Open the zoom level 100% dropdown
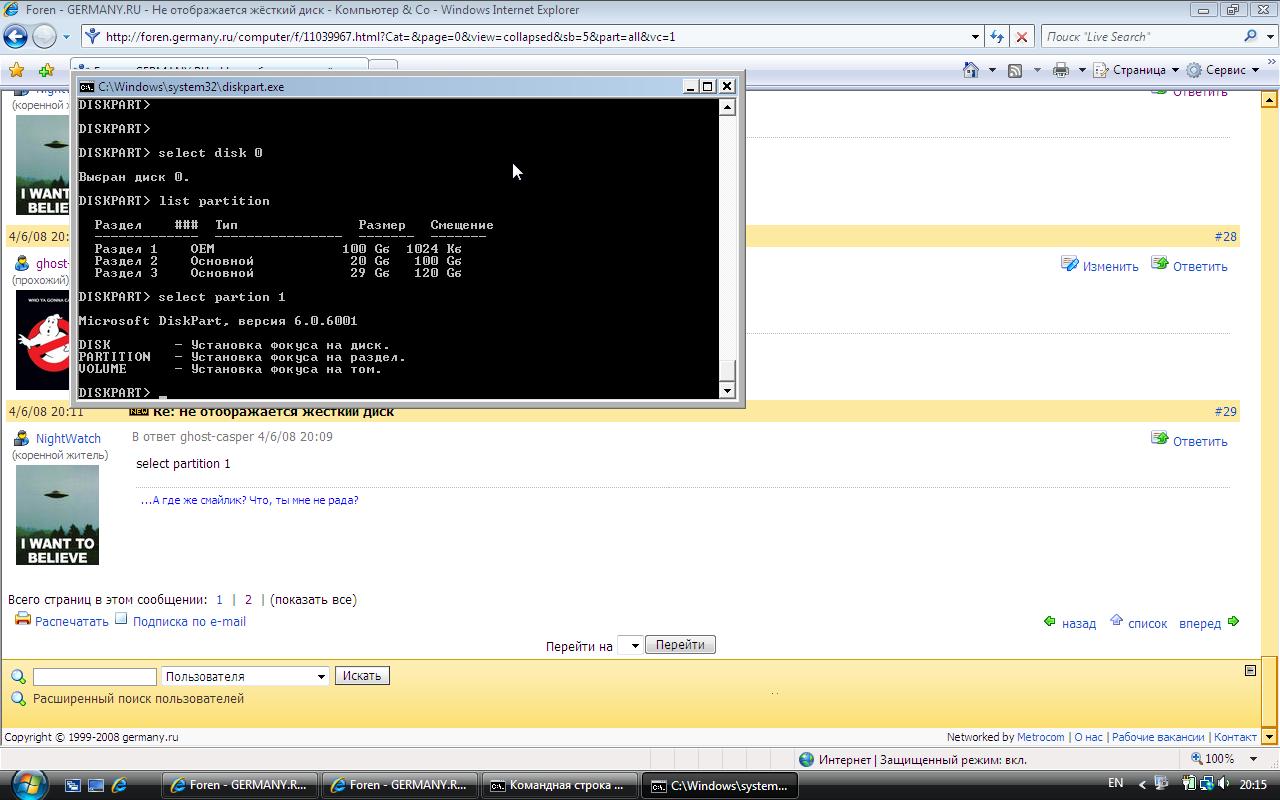 1255,759
